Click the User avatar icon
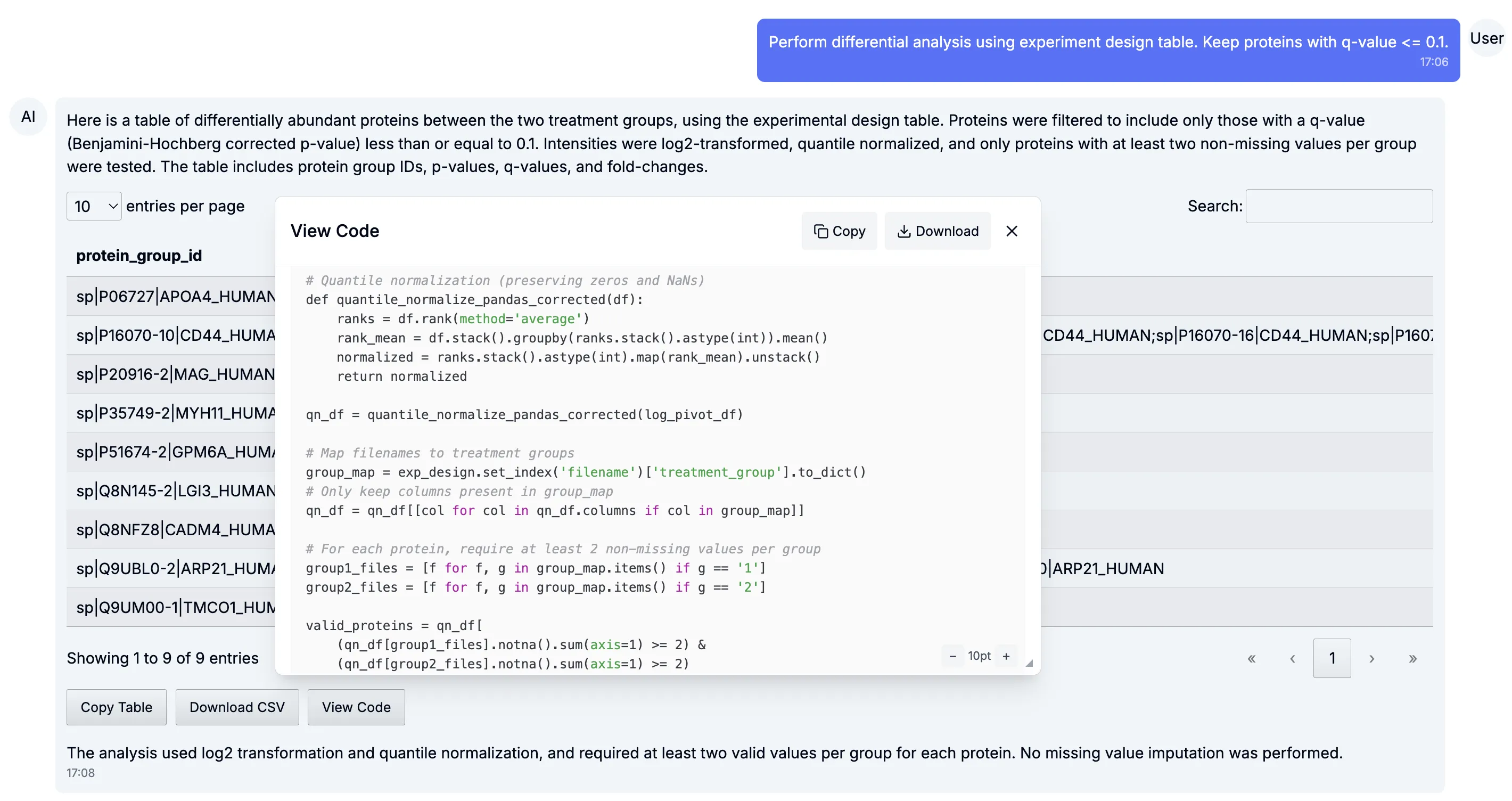The height and width of the screenshot is (801, 1512). pos(1486,38)
